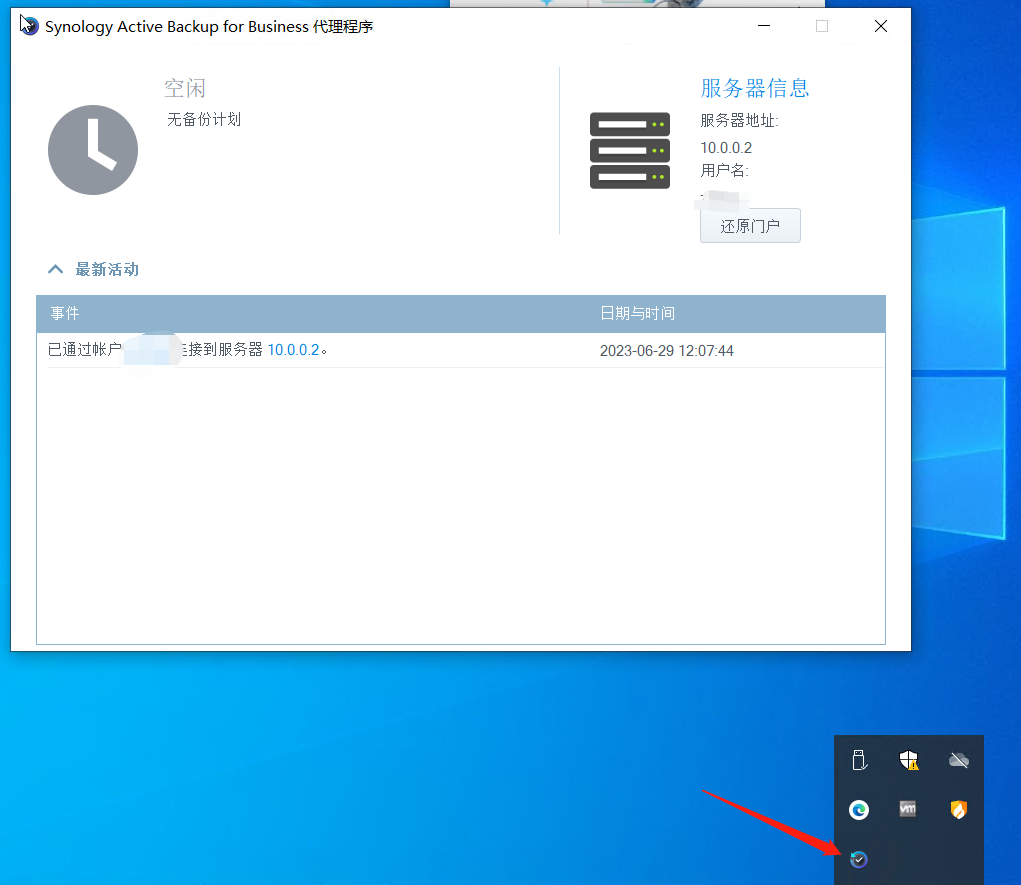Screen dimensions: 1021x885
Task: Click the 事件 column header
Action: (x=65, y=313)
